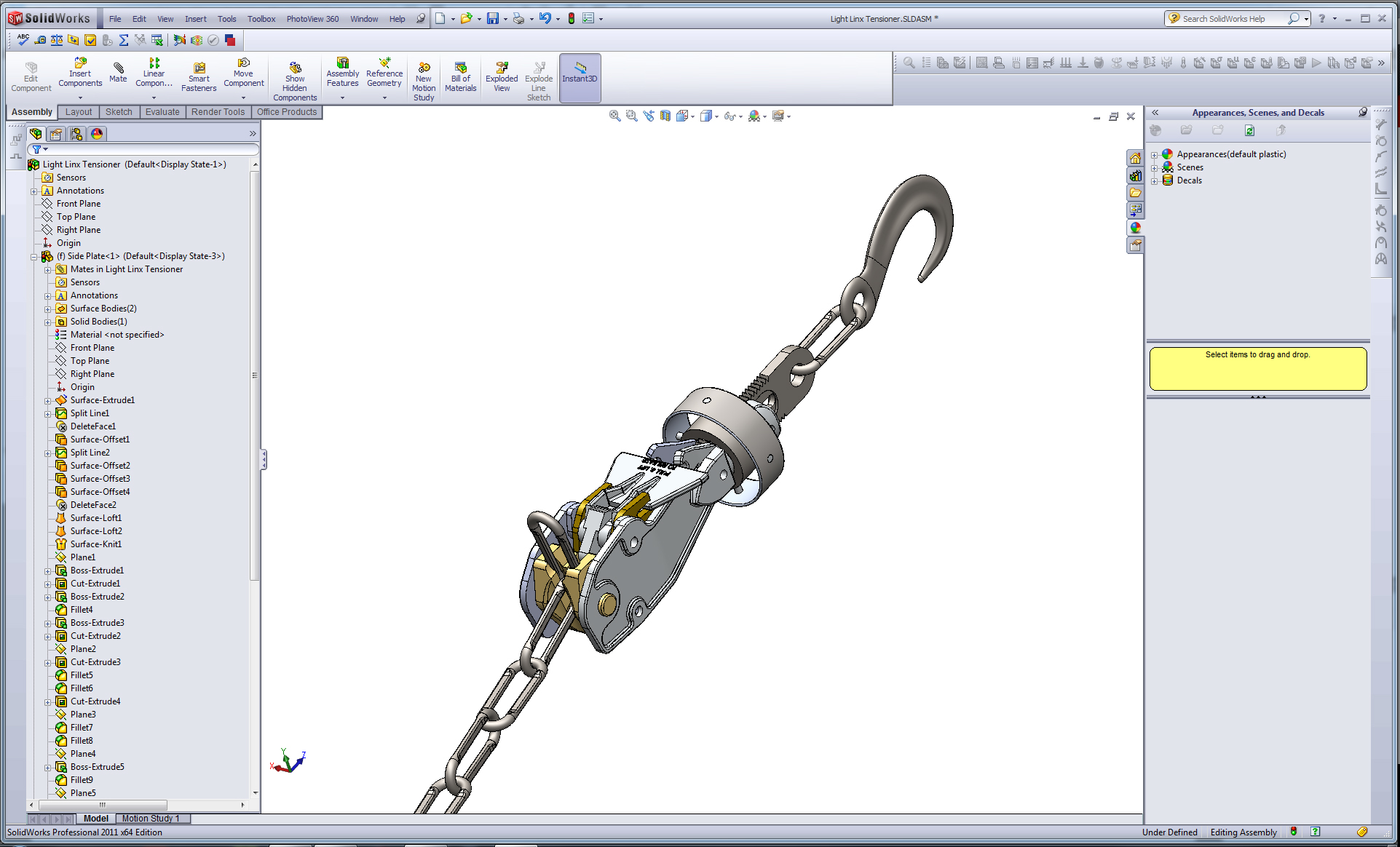Open the DisplayManager color ball tab

[97, 134]
